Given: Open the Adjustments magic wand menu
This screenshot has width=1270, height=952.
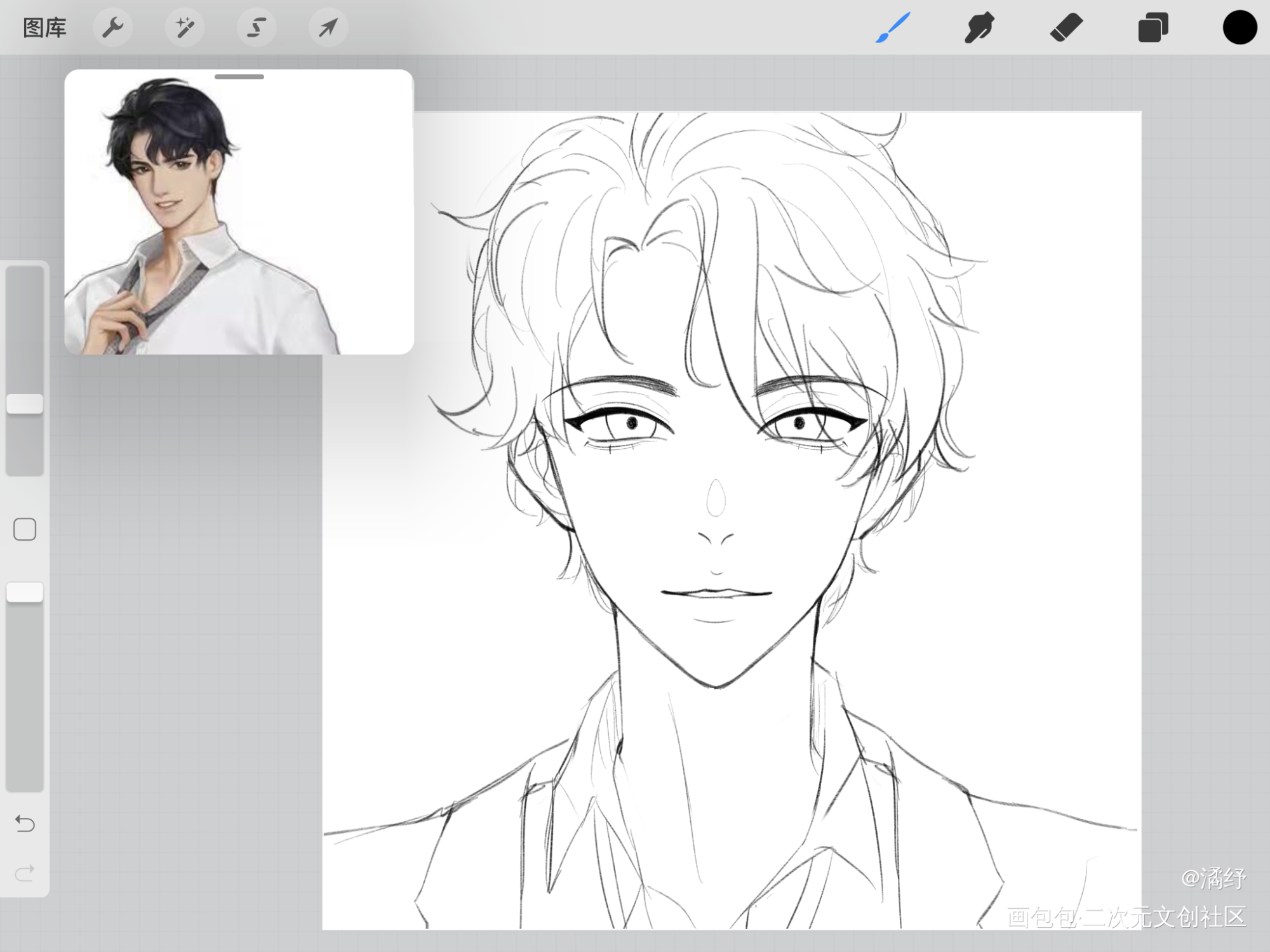Looking at the screenshot, I should tap(185, 28).
